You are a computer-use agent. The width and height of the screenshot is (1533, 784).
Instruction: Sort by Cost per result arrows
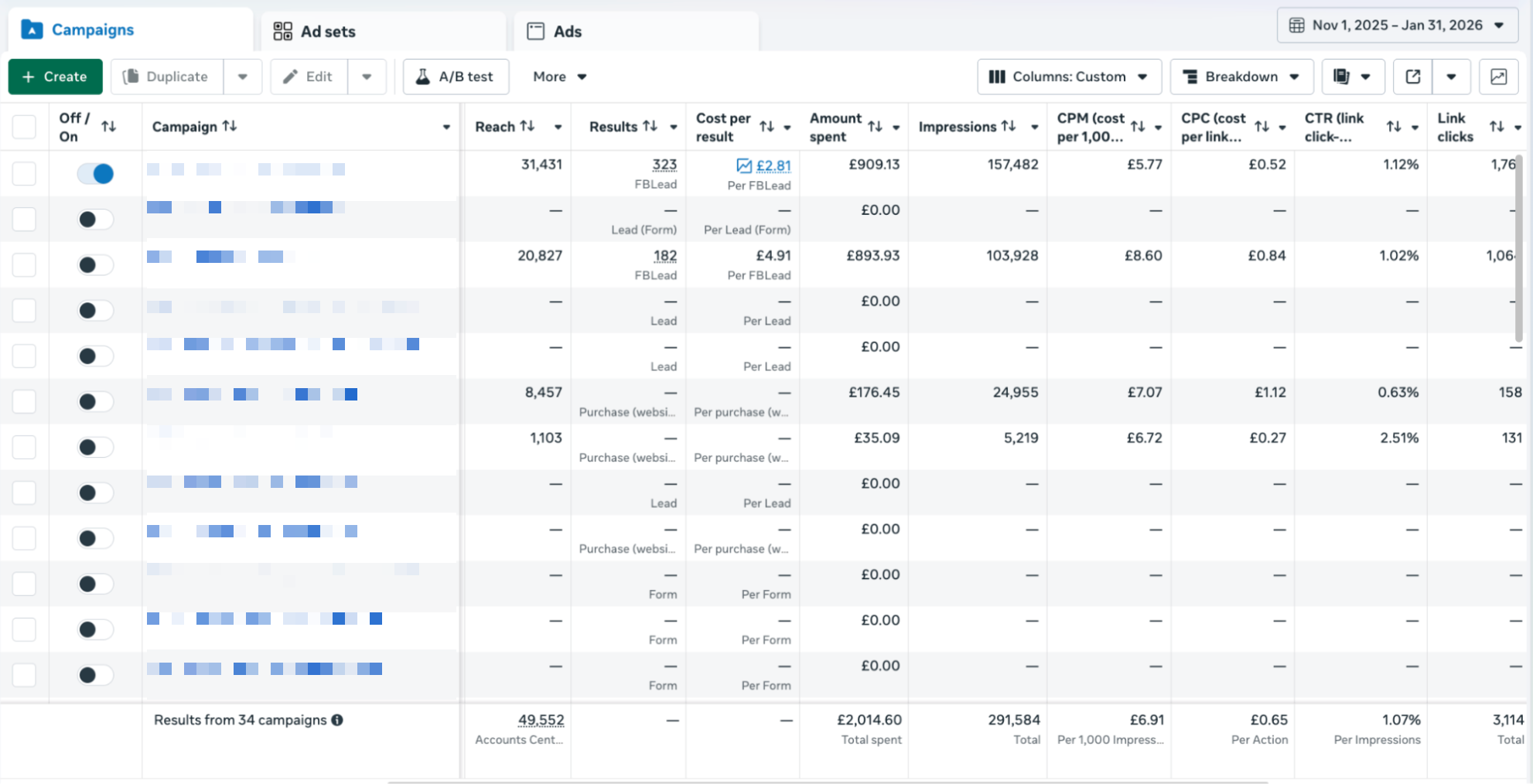pos(766,127)
